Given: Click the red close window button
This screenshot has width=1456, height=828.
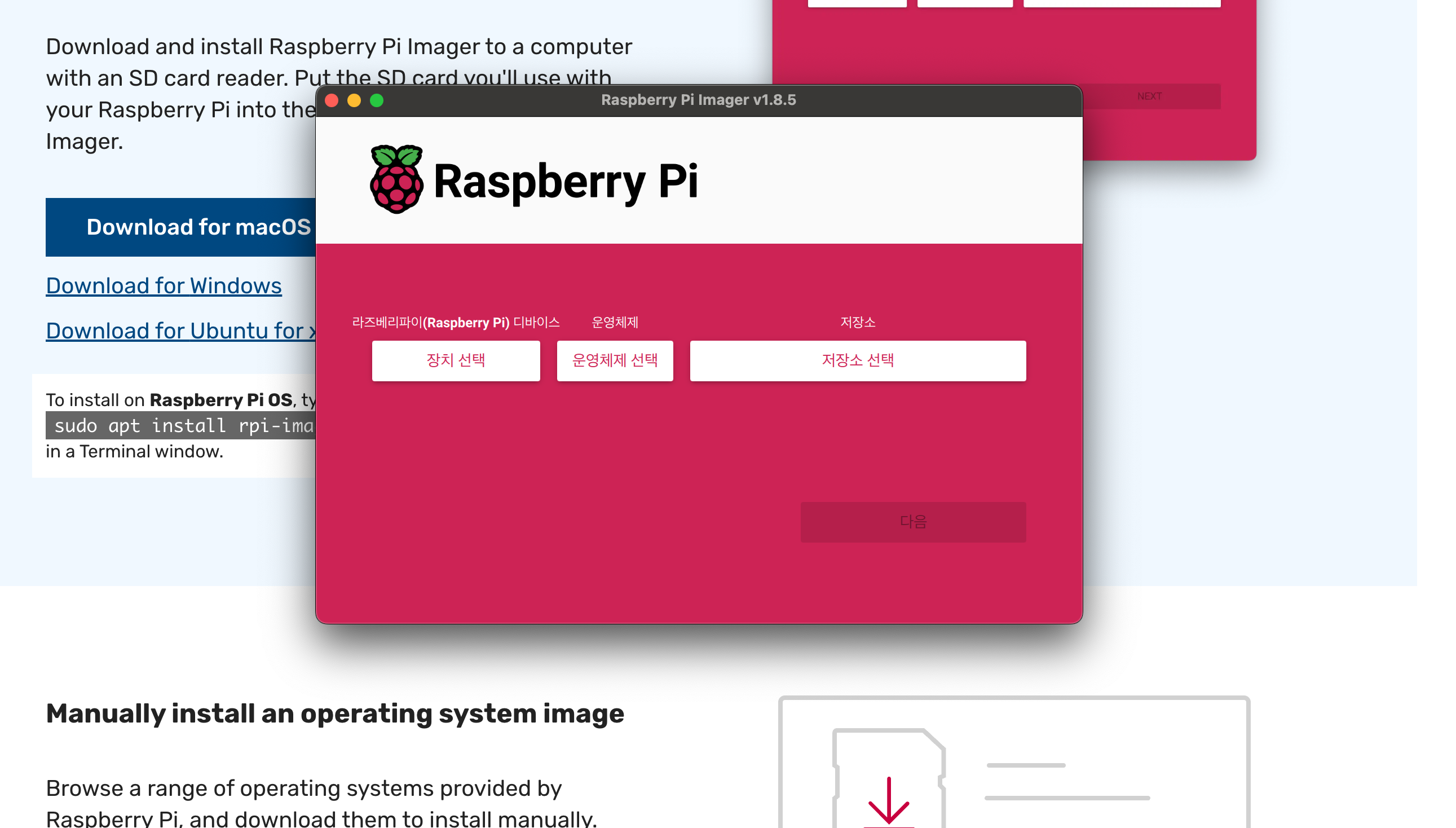Looking at the screenshot, I should pyautogui.click(x=332, y=100).
